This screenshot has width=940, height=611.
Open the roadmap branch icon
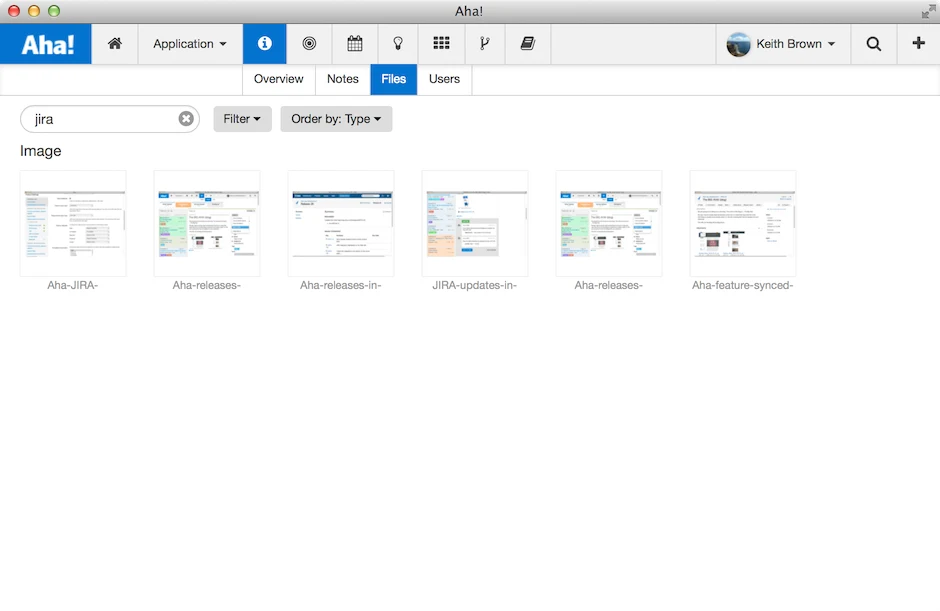[x=484, y=44]
